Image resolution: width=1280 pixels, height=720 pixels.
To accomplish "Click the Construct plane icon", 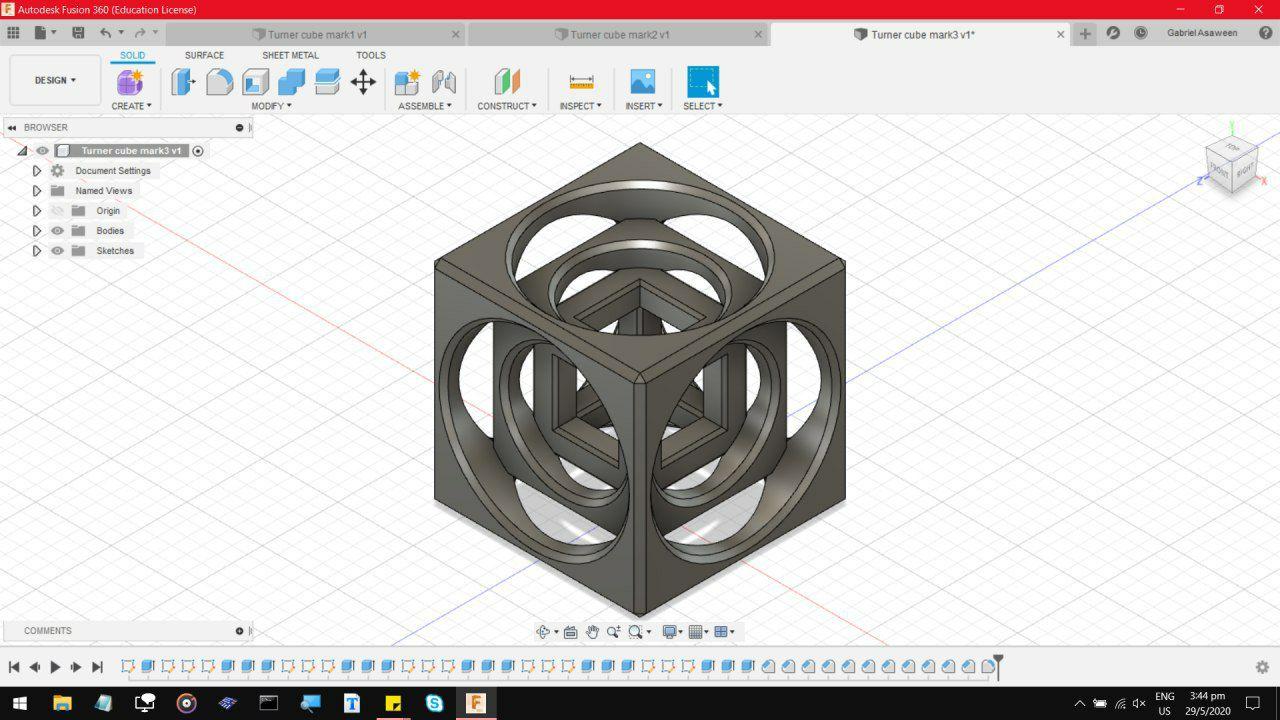I will 507,82.
